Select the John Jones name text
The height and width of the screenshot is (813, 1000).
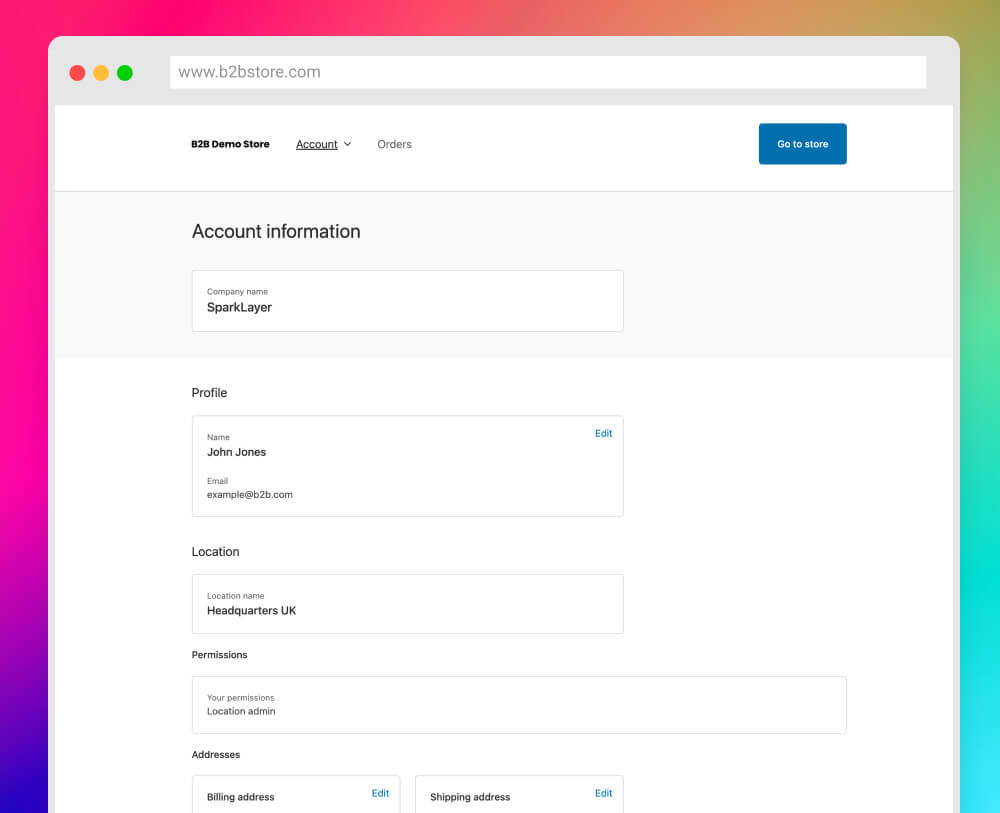point(236,452)
